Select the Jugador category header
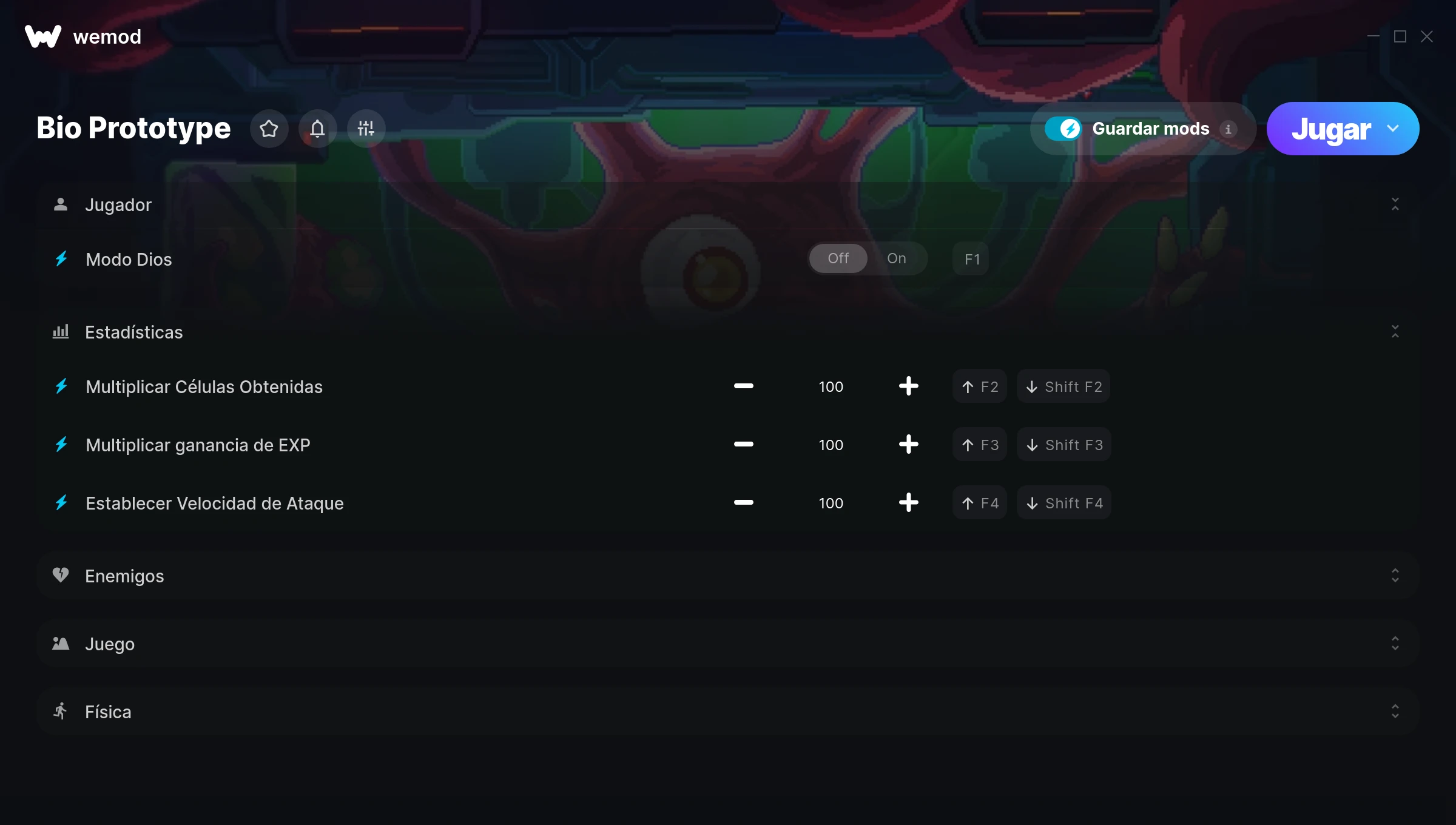 728,204
